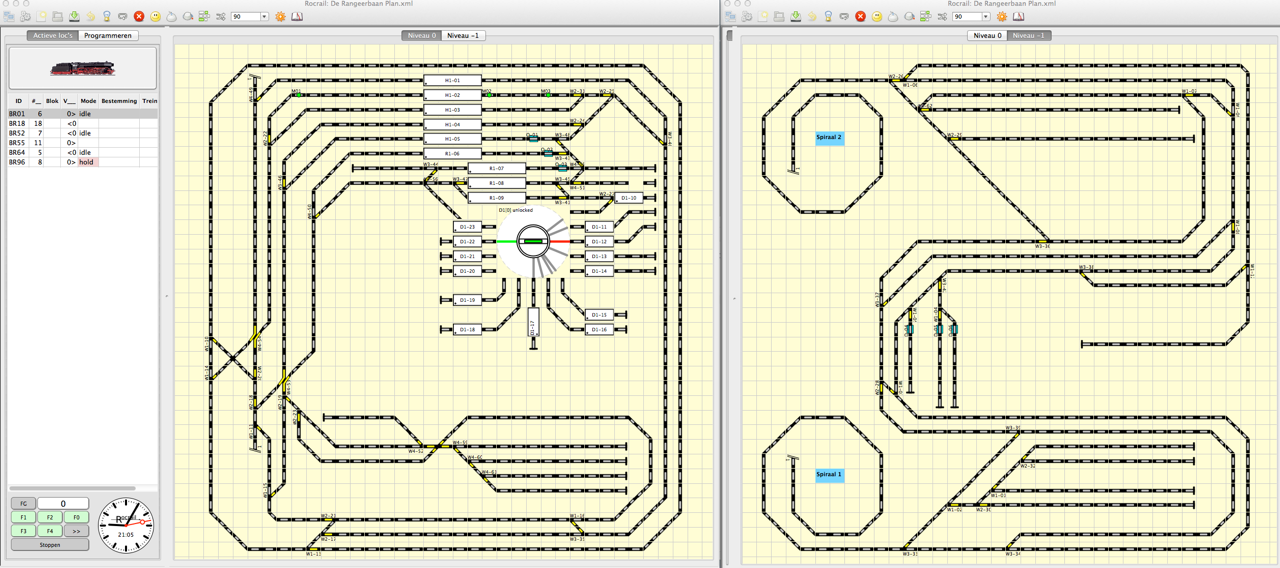Image resolution: width=1280 pixels, height=568 pixels.
Task: Click the horizontal scrollbar under the loco list
Action: click(72, 489)
